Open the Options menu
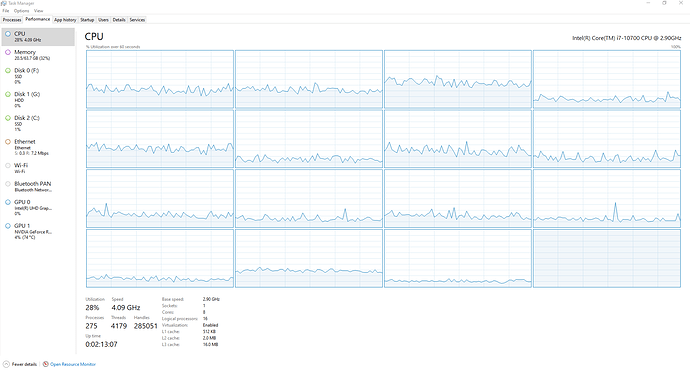690x373 pixels. [x=21, y=11]
